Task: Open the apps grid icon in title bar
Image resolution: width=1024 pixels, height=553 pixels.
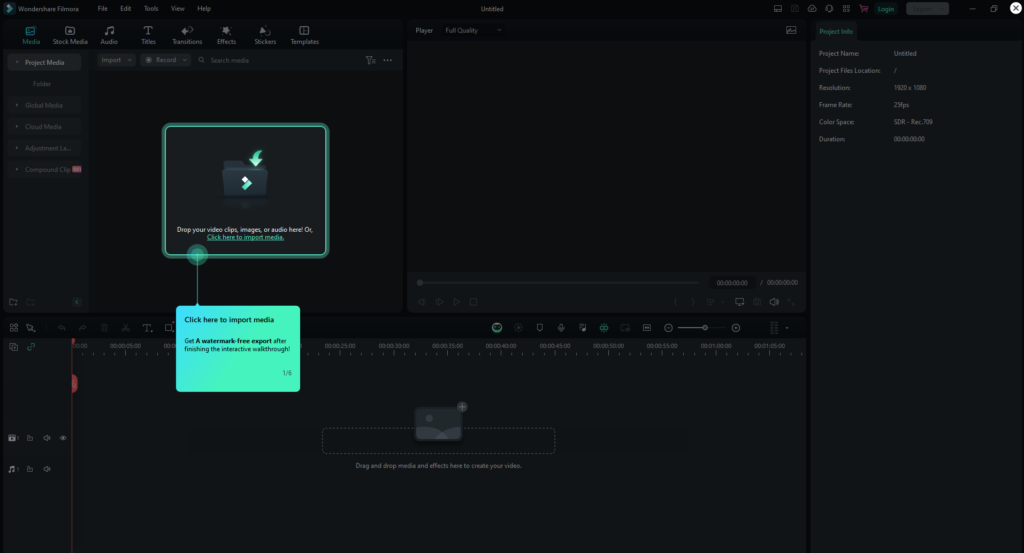Action: click(846, 9)
